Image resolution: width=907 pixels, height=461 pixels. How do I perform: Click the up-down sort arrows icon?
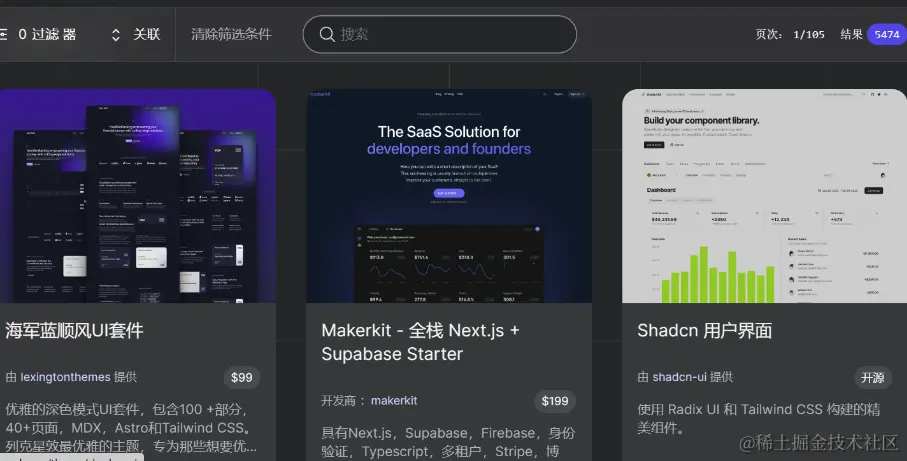116,35
